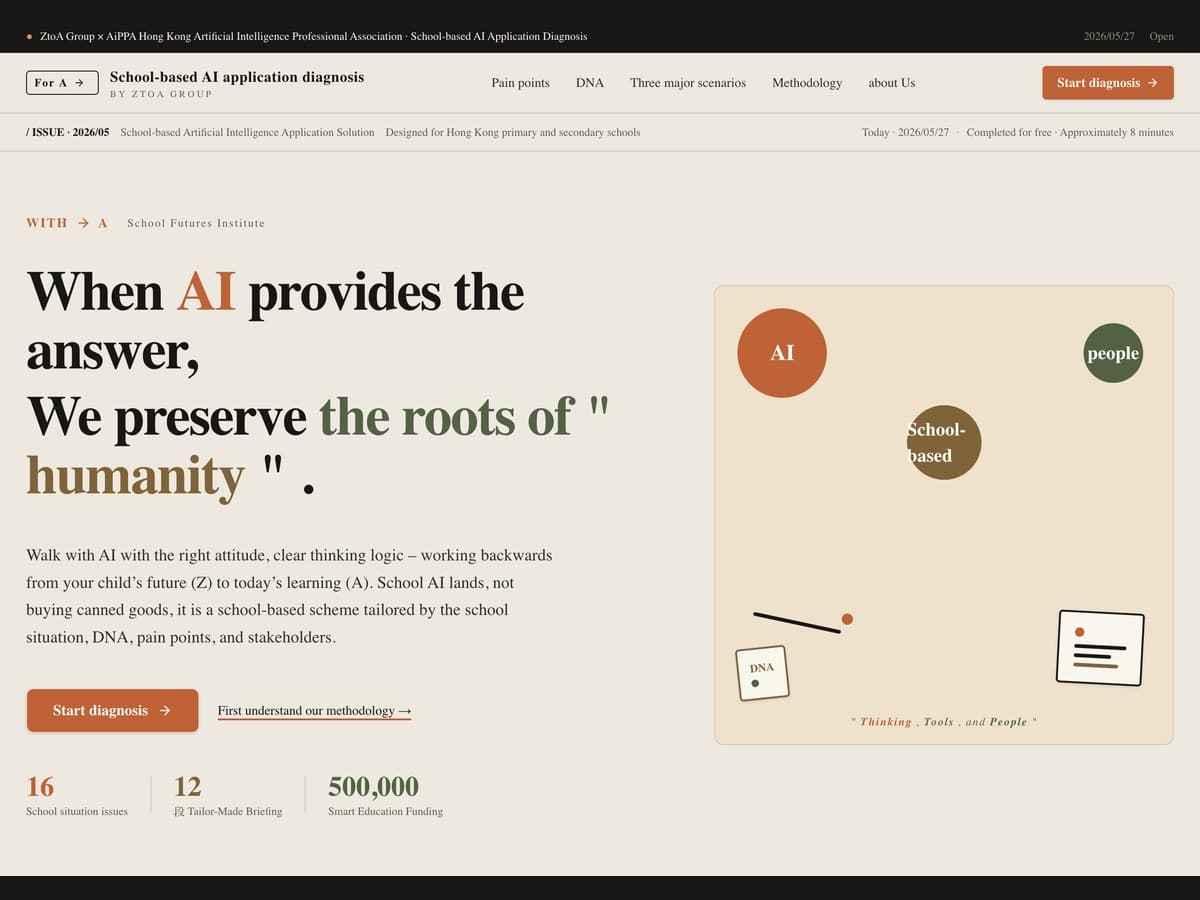The image size is (1200, 900).
Task: Click the top bar date 2026/05/27
Action: 1109,36
